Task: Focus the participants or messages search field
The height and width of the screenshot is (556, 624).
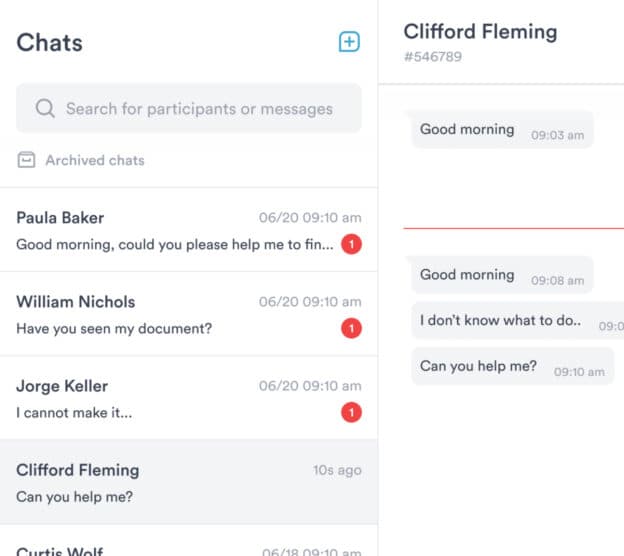Action: coord(199,109)
